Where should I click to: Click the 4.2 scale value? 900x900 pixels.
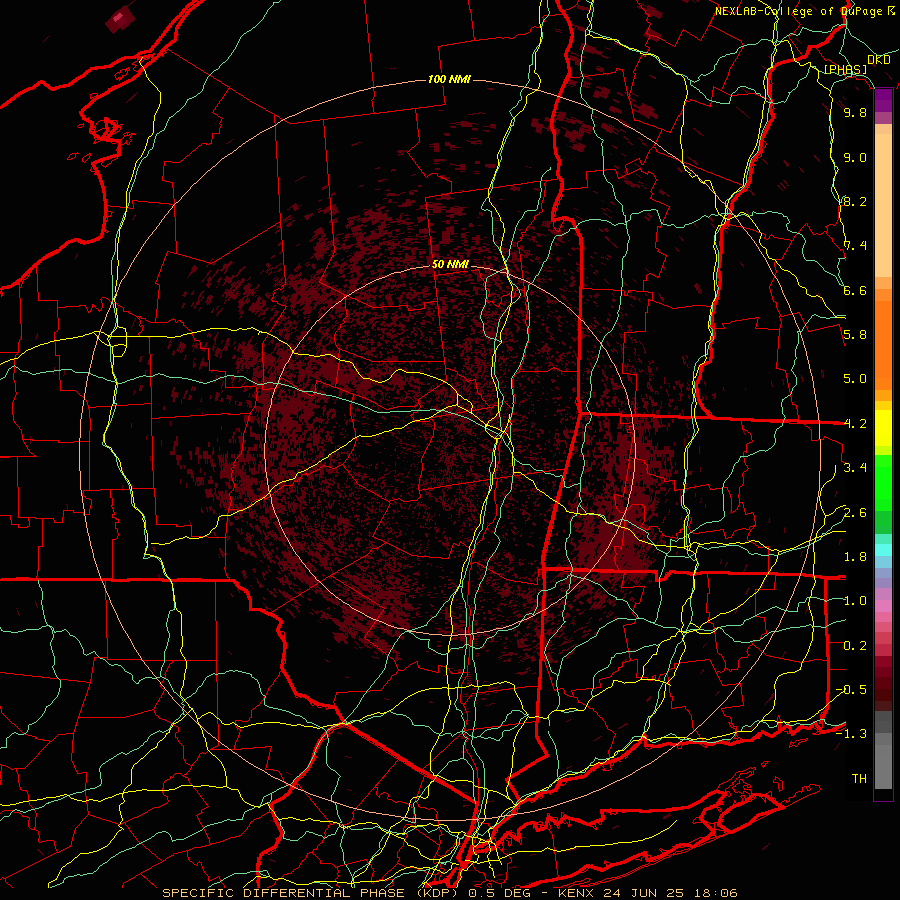(855, 424)
